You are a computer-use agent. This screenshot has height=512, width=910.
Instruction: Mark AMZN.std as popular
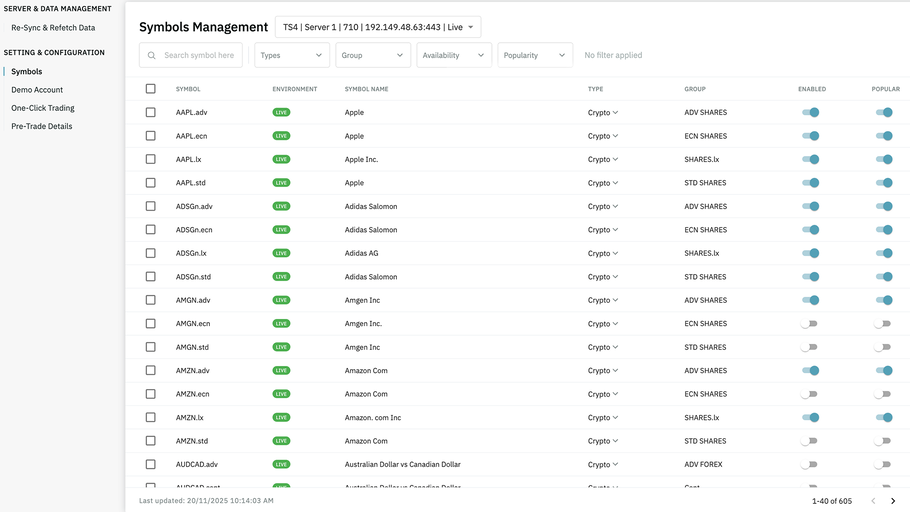(883, 441)
